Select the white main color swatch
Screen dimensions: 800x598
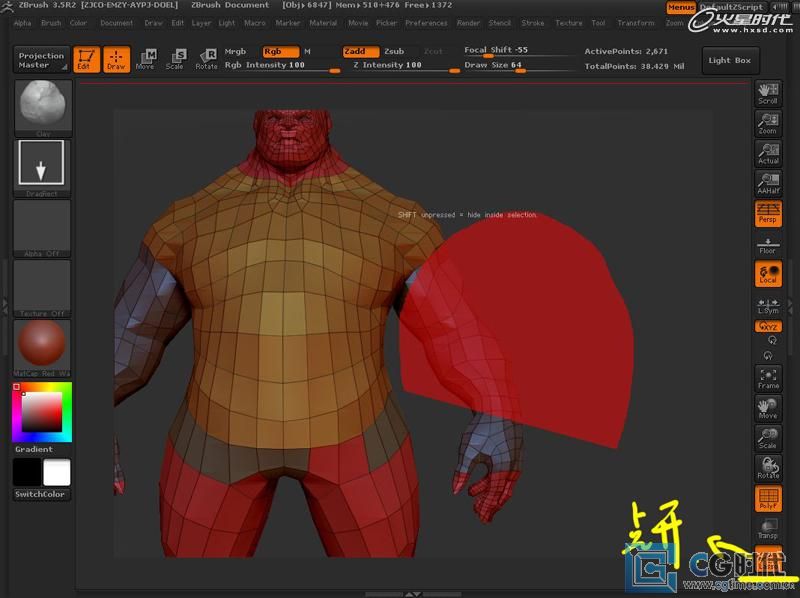pyautogui.click(x=57, y=472)
